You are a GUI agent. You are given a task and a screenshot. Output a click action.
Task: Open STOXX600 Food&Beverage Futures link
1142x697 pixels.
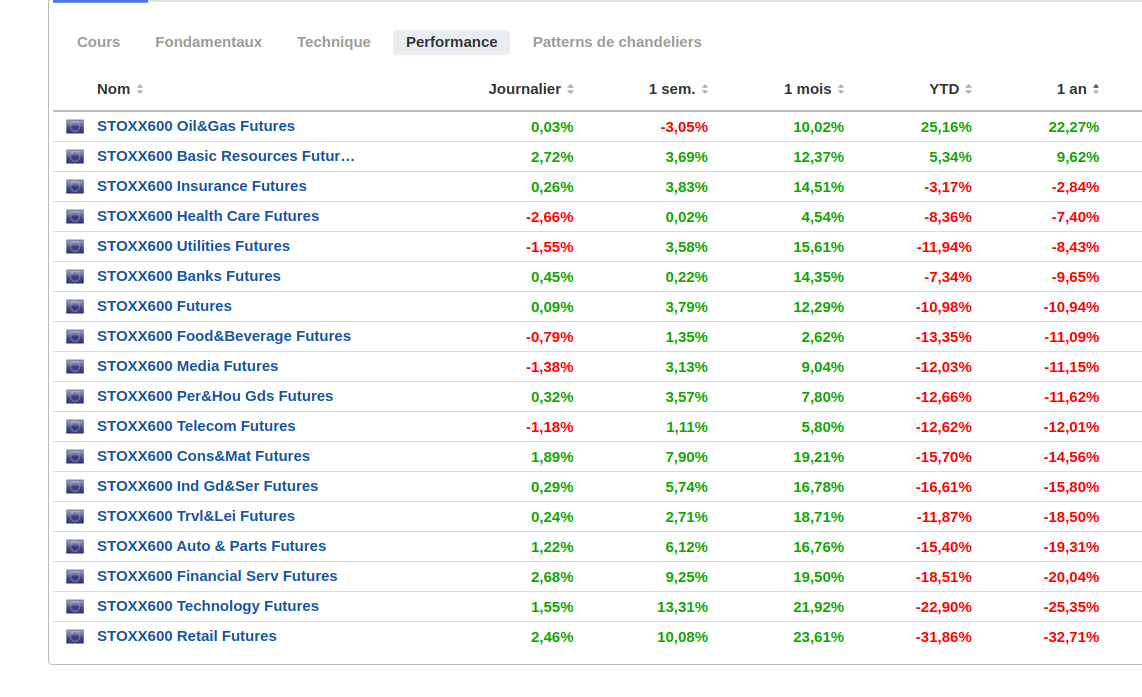[x=224, y=336]
